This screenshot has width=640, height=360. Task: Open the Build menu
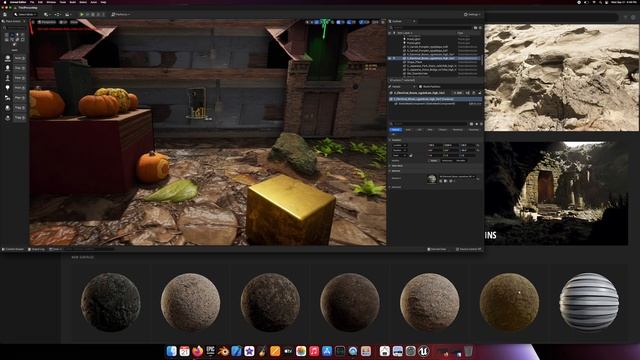(x=73, y=2)
